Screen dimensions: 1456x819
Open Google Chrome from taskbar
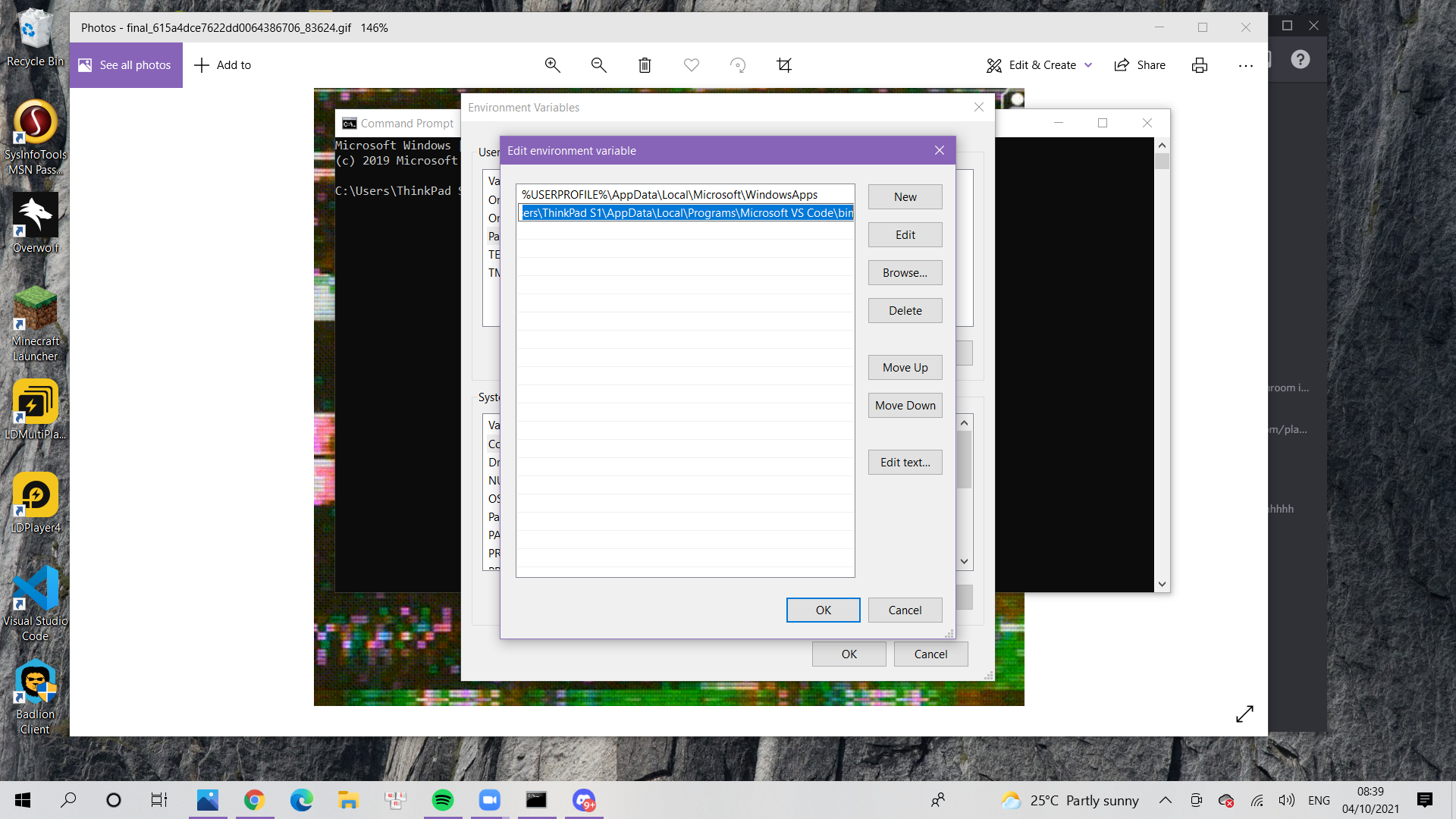[x=254, y=800]
